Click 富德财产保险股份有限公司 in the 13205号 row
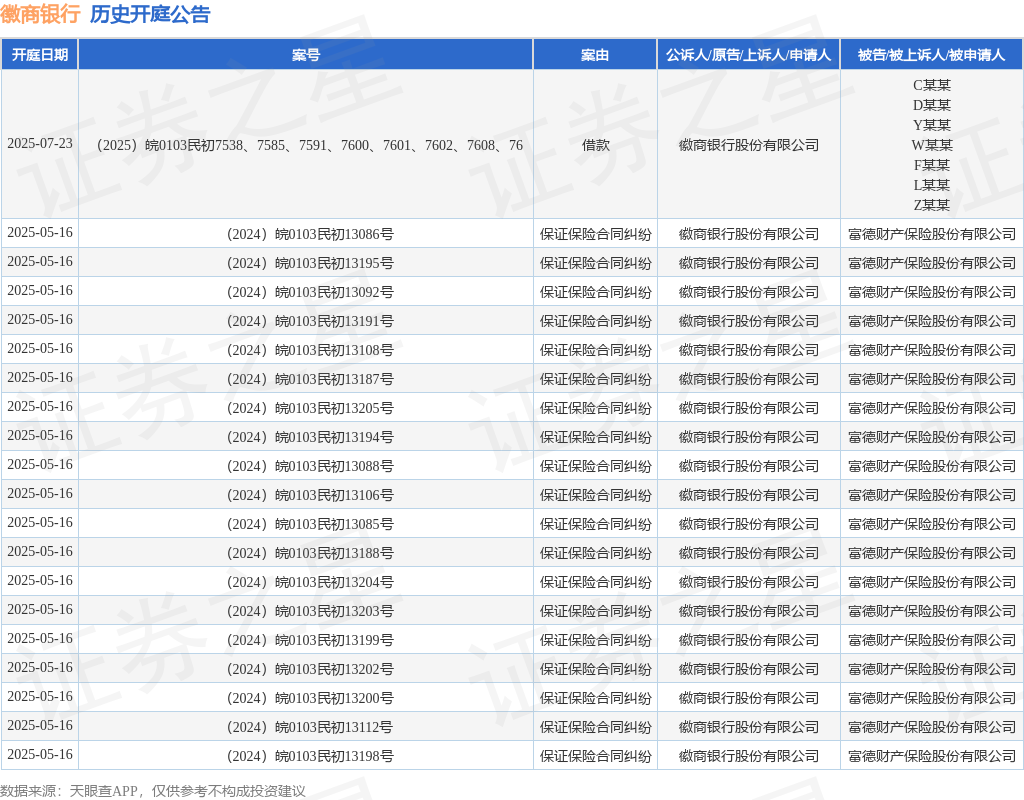 coord(932,408)
